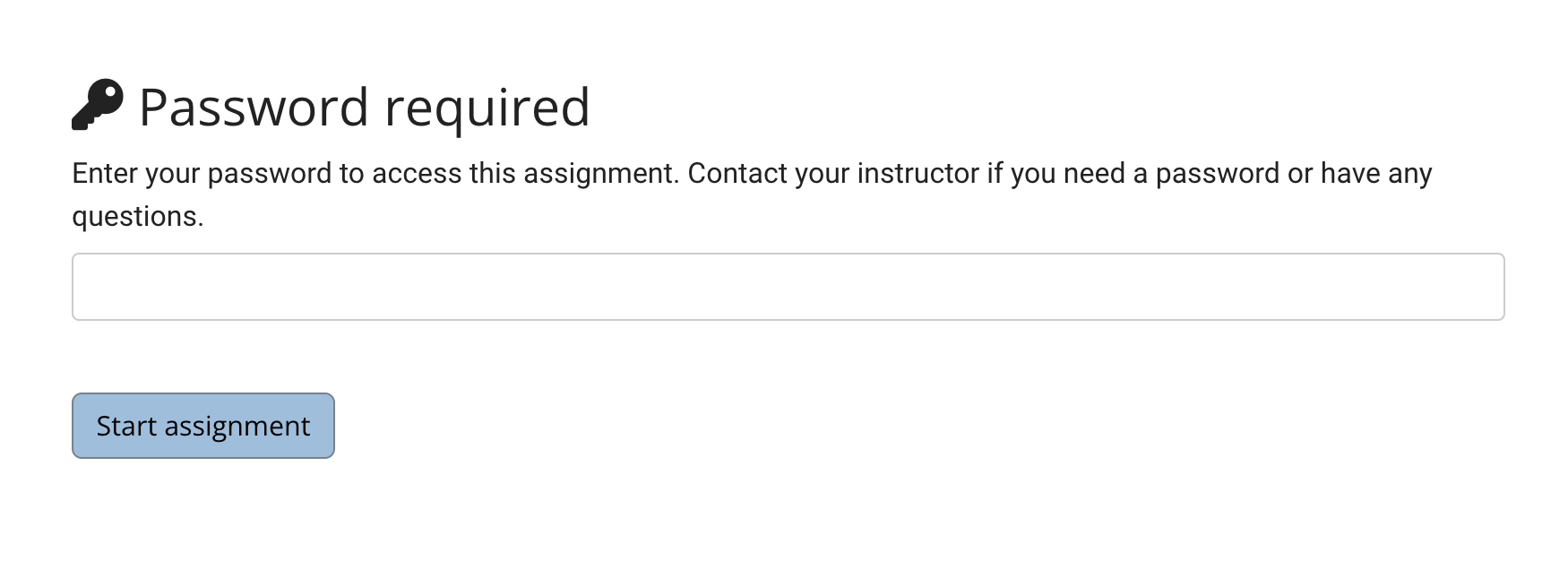
Task: Click the word 'questions.' on second line
Action: 138,216
